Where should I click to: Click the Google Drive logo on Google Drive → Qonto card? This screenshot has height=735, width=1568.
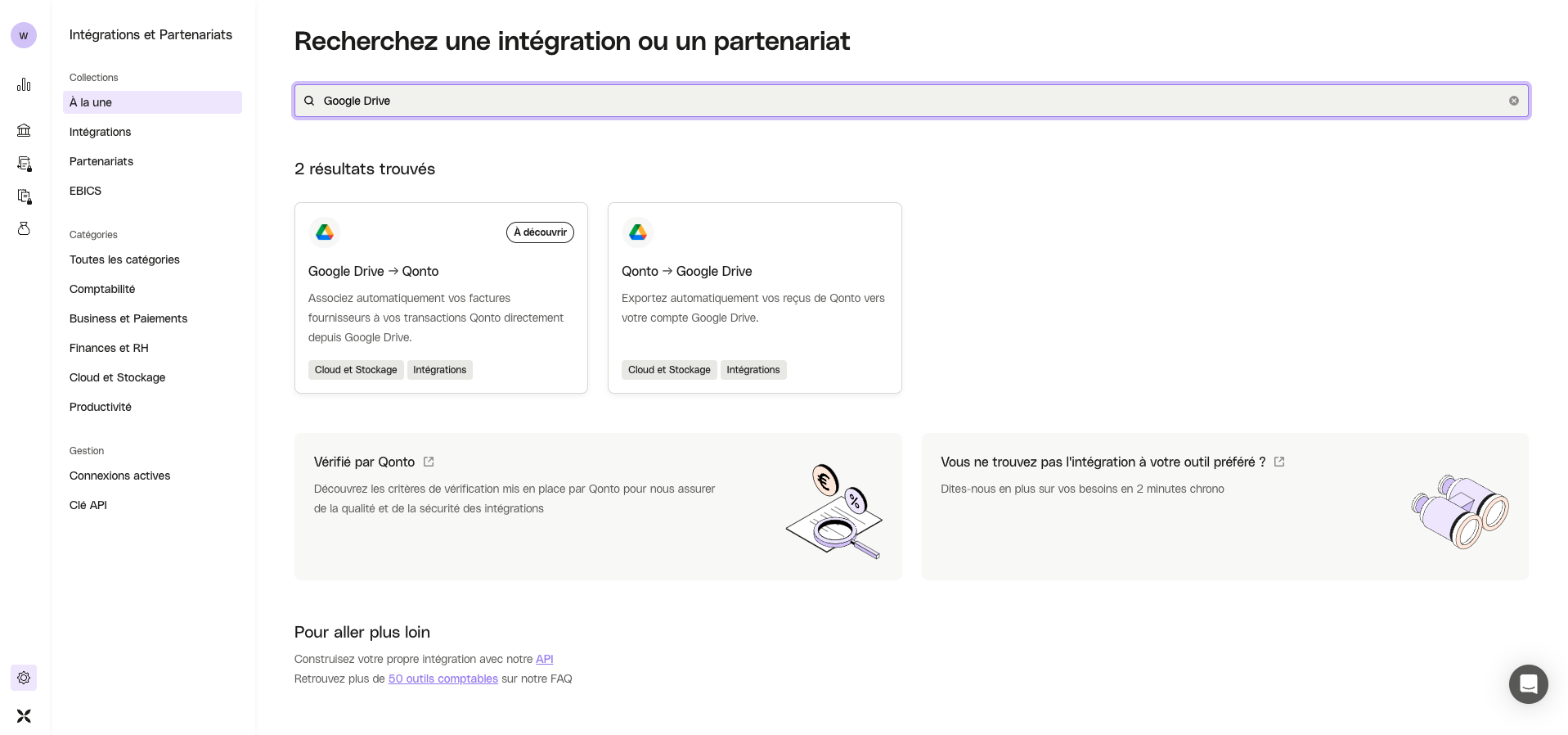[x=325, y=232]
